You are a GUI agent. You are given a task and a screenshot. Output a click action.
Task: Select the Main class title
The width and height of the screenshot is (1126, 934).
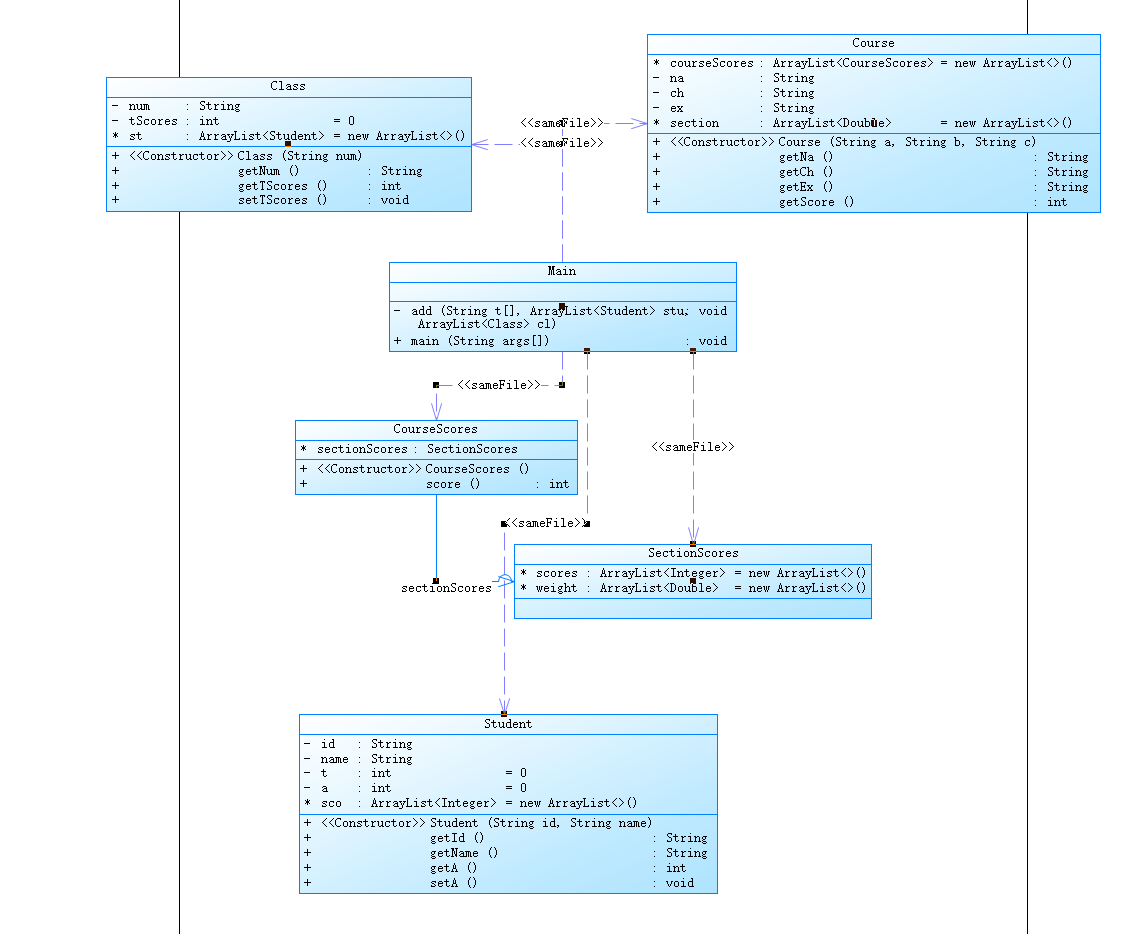562,271
